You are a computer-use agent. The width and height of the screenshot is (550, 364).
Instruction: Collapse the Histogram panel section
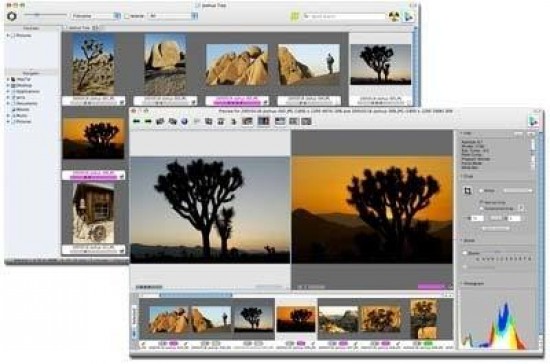tap(462, 283)
